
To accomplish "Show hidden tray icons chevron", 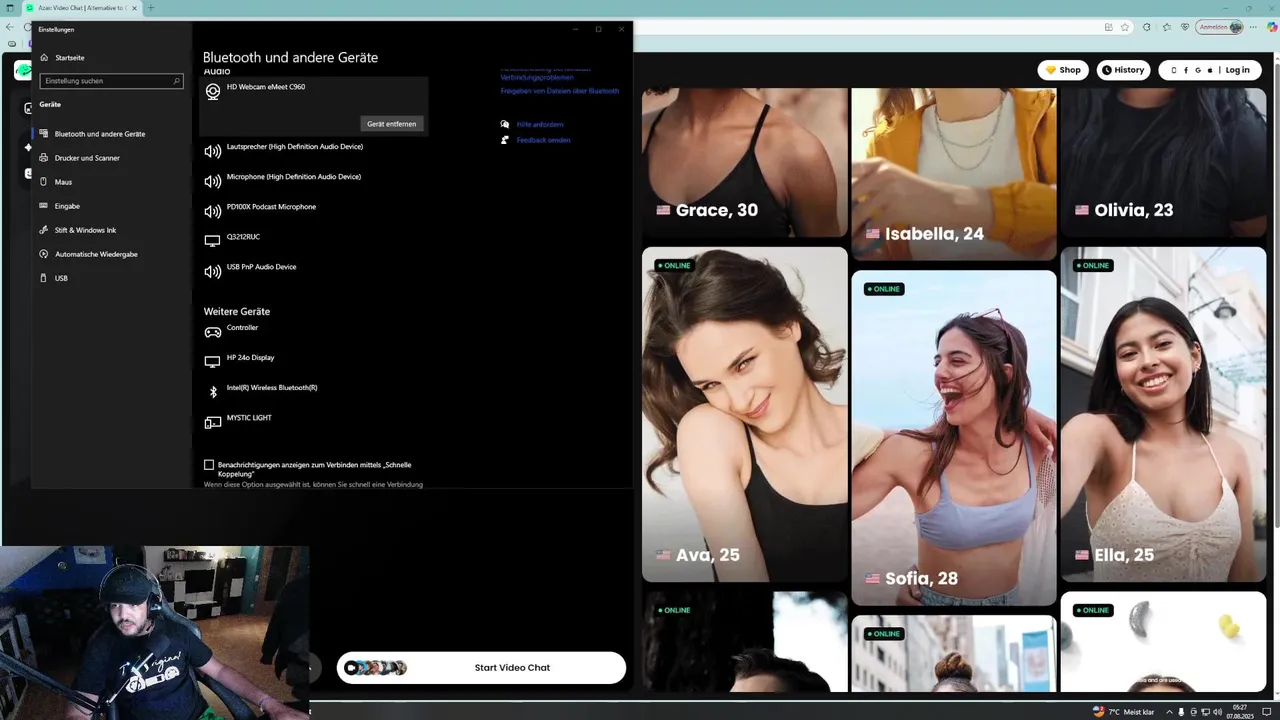I will coord(1169,712).
